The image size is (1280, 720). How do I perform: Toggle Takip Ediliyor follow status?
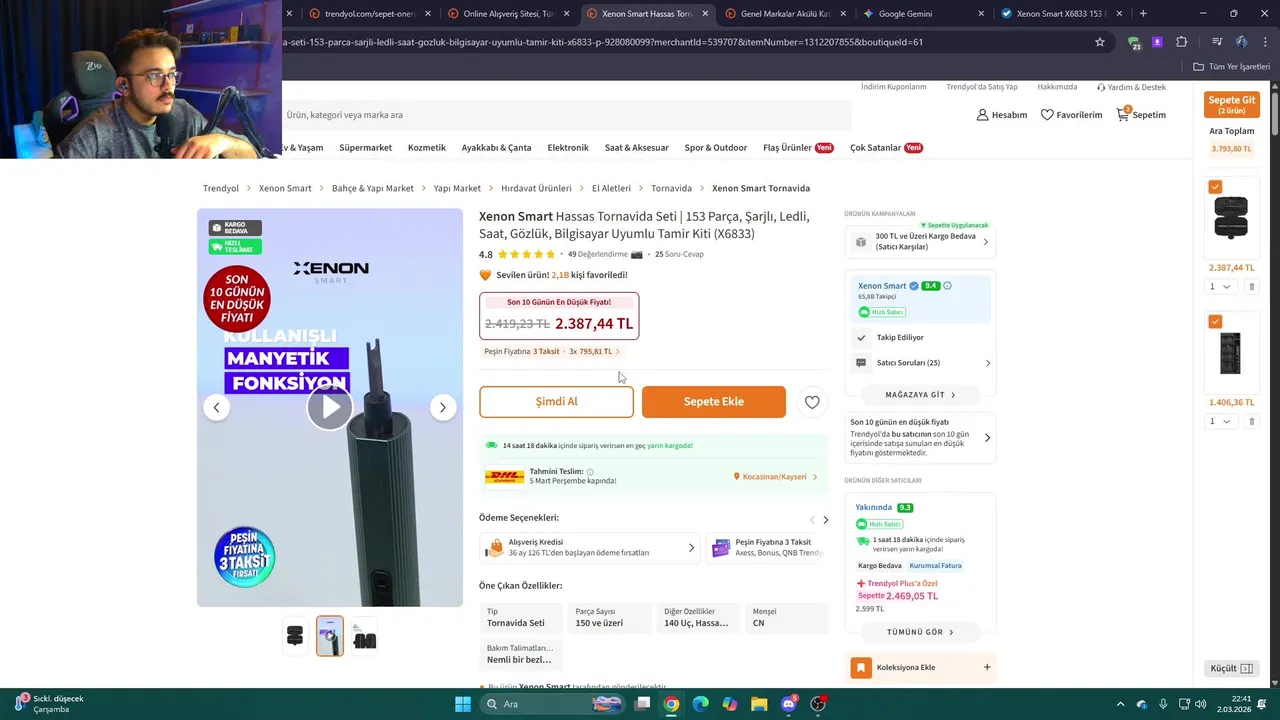[x=920, y=337]
